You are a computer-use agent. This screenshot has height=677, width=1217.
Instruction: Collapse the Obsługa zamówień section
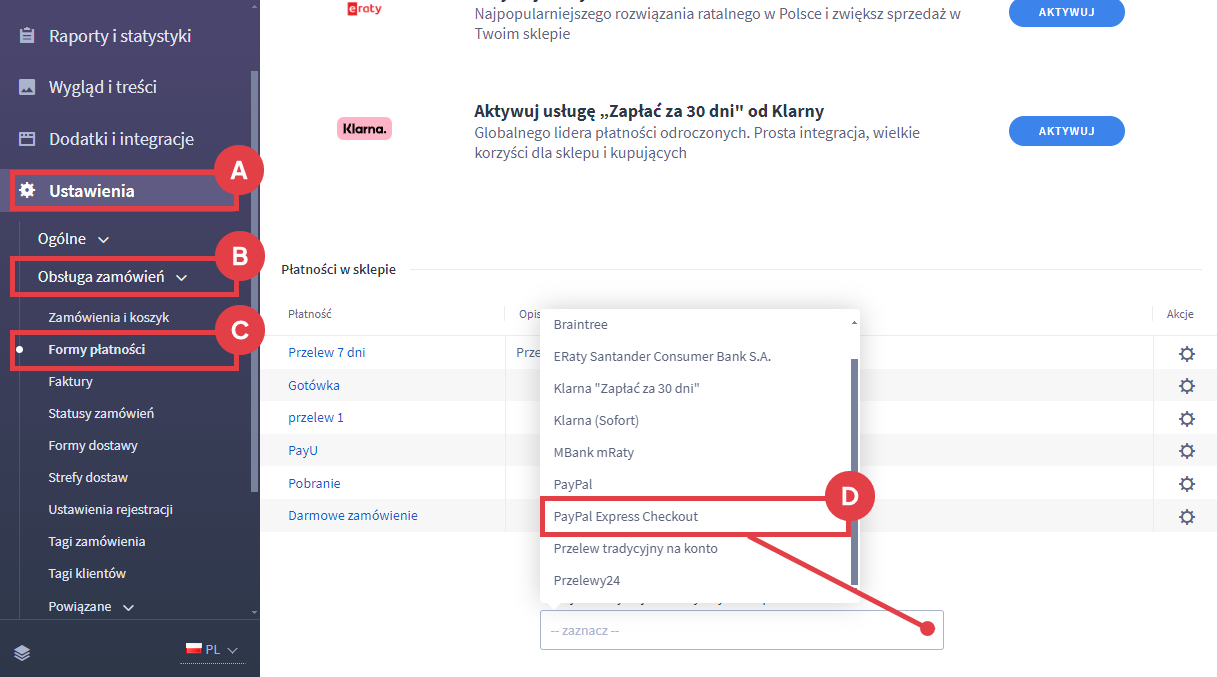click(112, 277)
